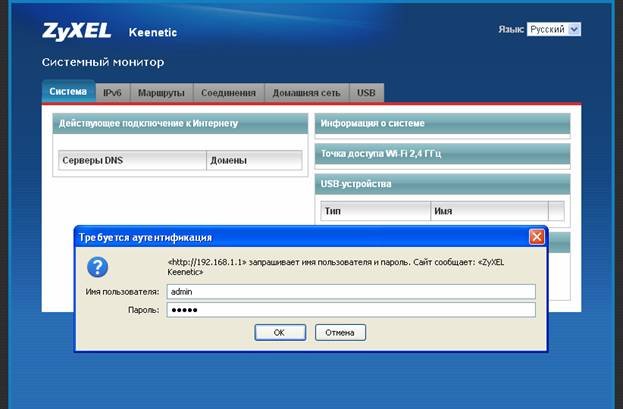Open the Язык language dropdown

554,30
